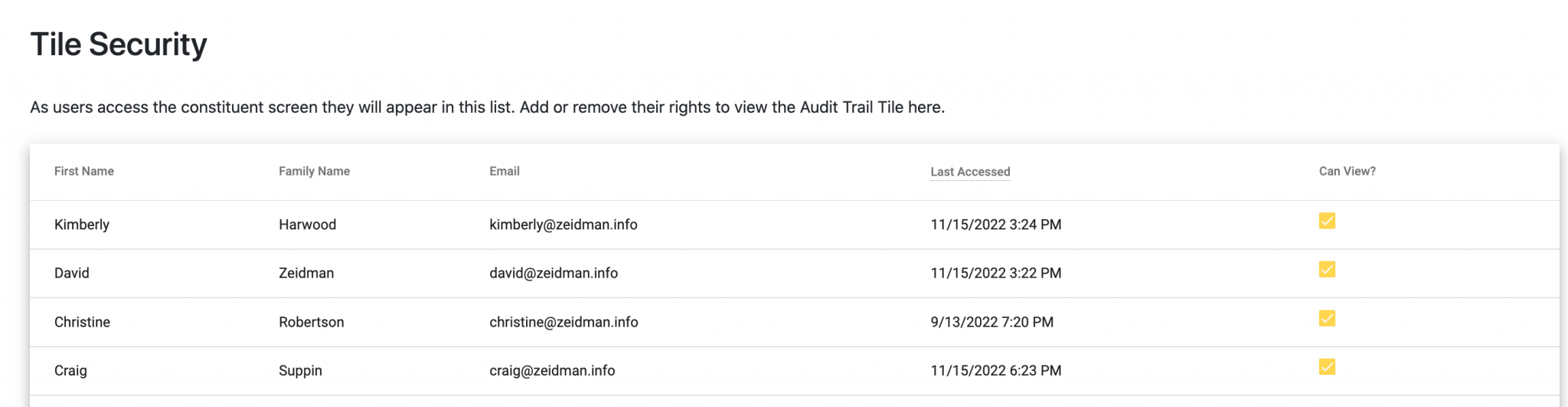
Task: Click the Robertson family name cell
Action: click(x=311, y=322)
